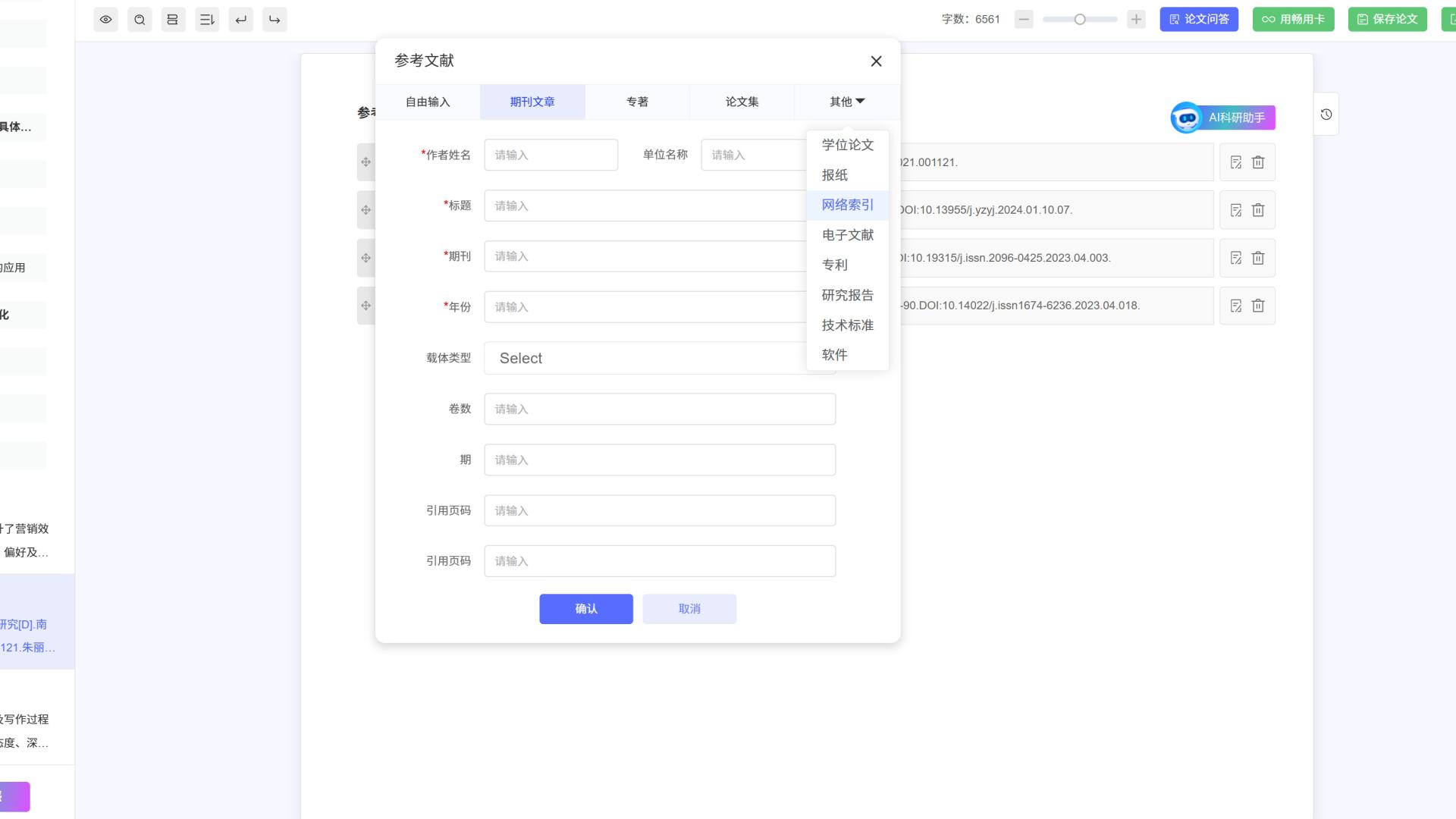Screen dimensions: 1456x819
Task: Select the magnifier search icon in the toolbar
Action: click(x=140, y=20)
